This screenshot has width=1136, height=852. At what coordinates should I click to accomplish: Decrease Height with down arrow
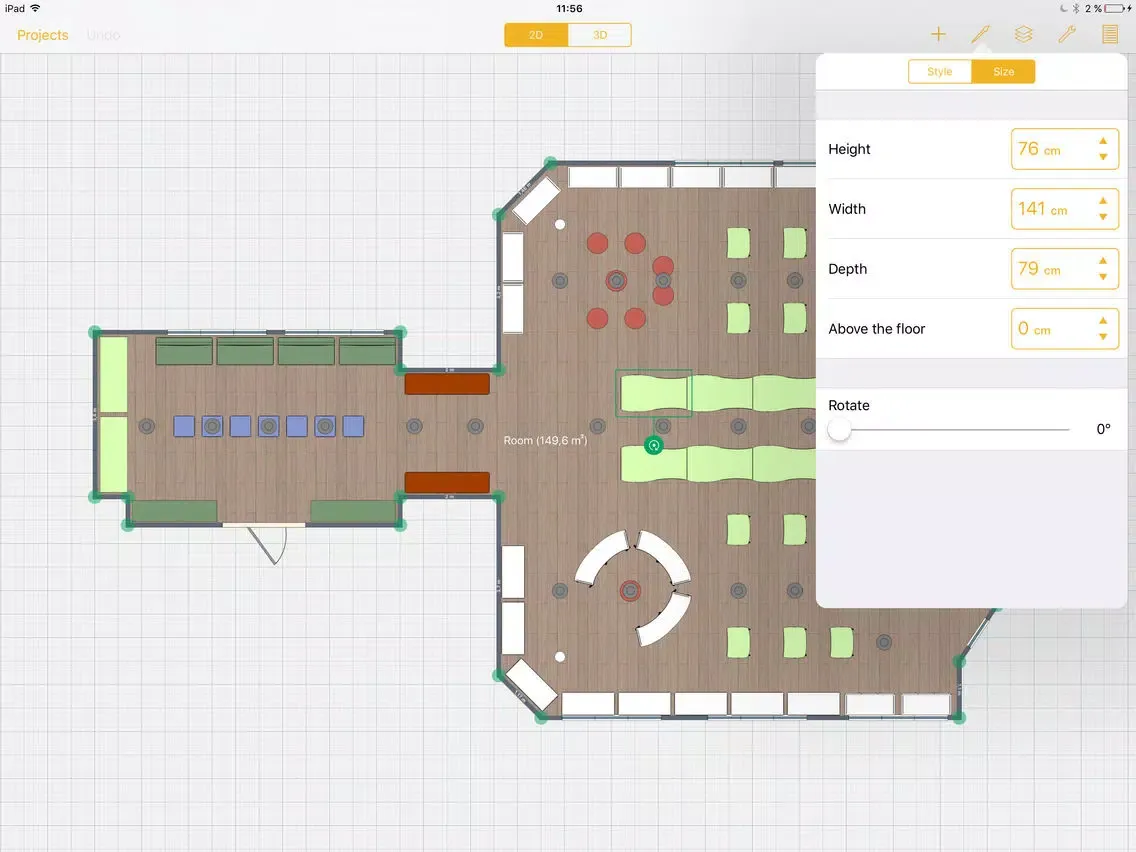[1103, 157]
